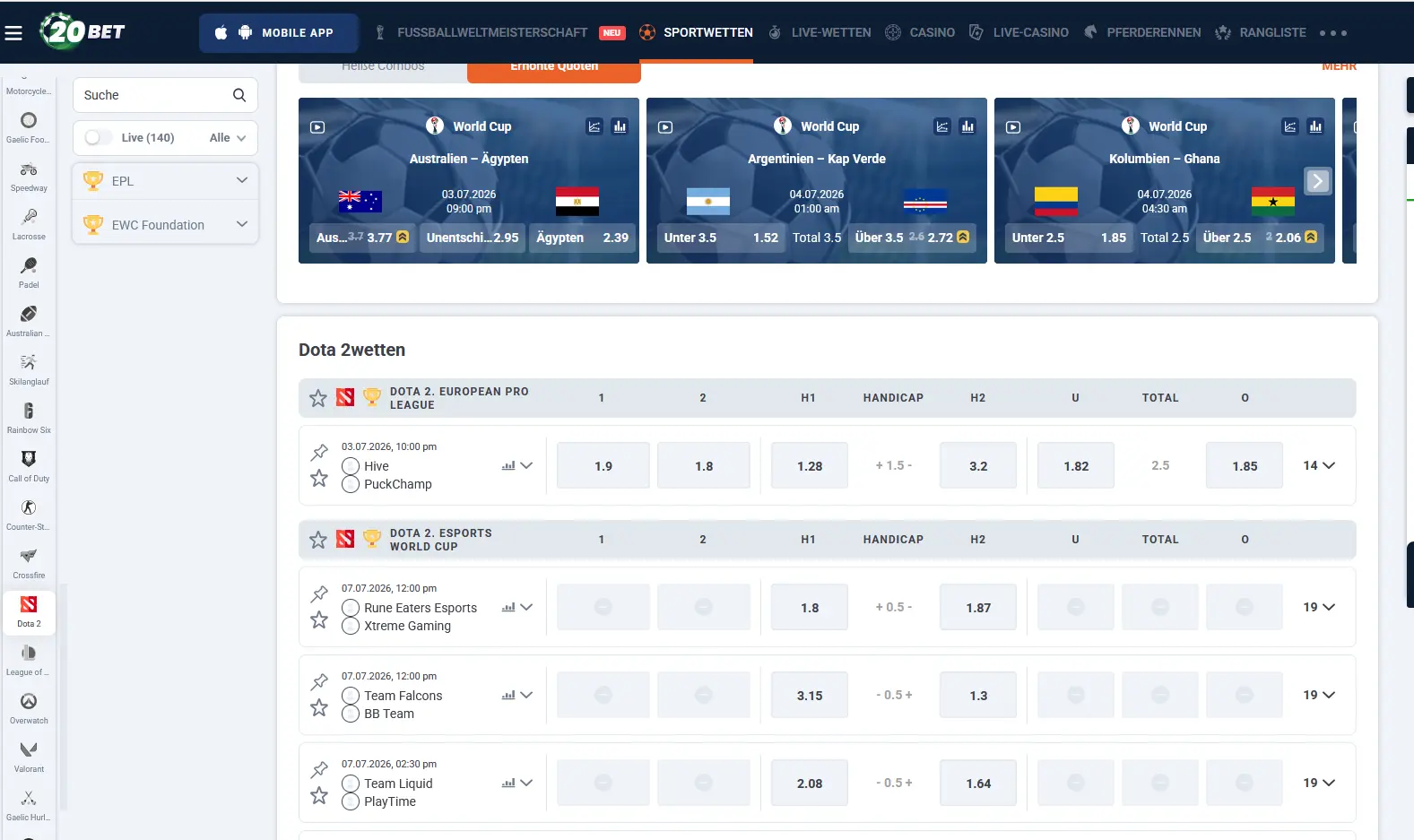Viewport: 1414px width, 840px height.
Task: Bet on Ägypten at 2.39
Action: point(582,238)
